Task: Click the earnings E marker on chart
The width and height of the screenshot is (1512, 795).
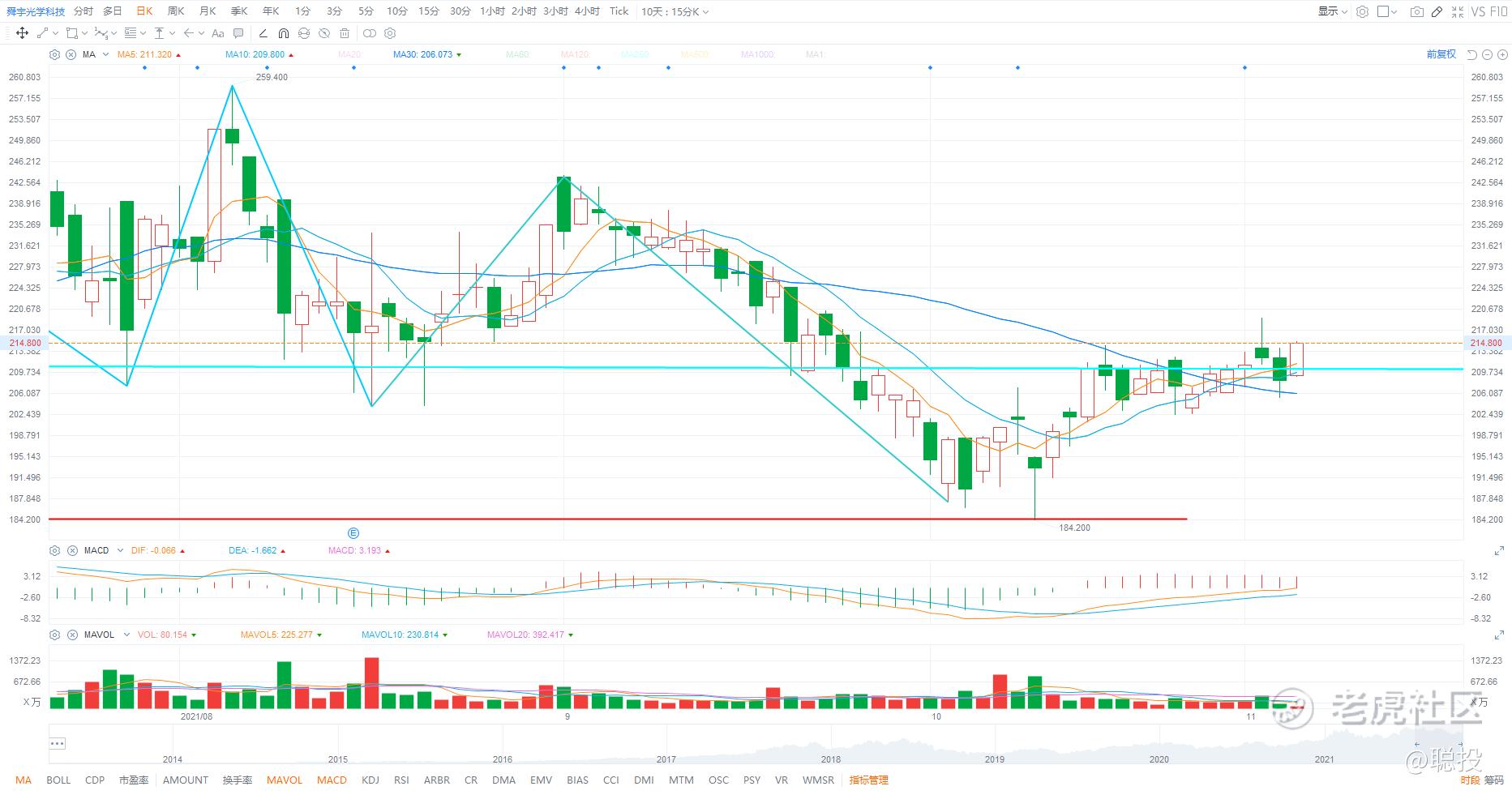Action: (x=353, y=533)
